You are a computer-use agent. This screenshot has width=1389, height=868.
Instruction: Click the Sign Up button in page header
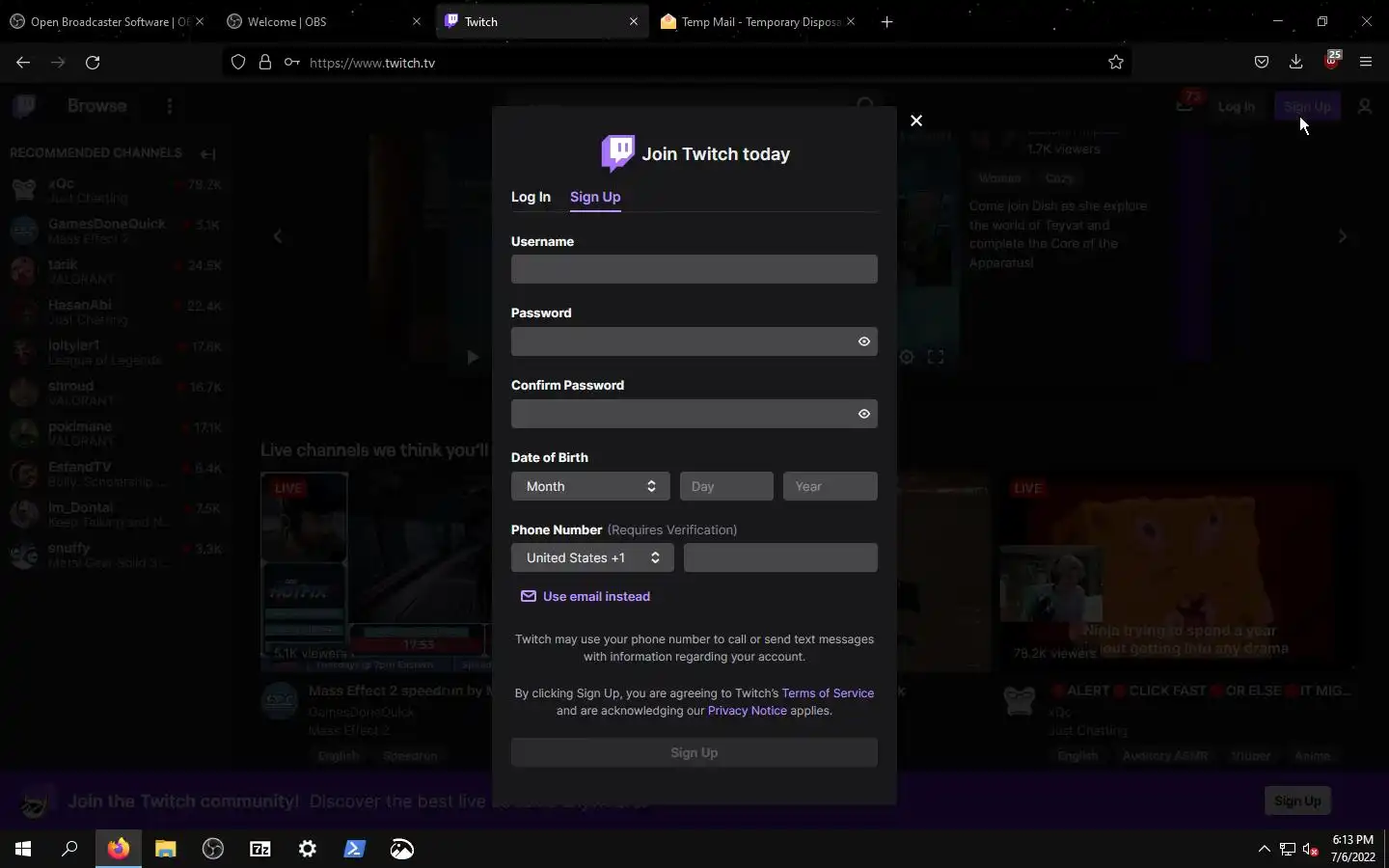[1307, 106]
